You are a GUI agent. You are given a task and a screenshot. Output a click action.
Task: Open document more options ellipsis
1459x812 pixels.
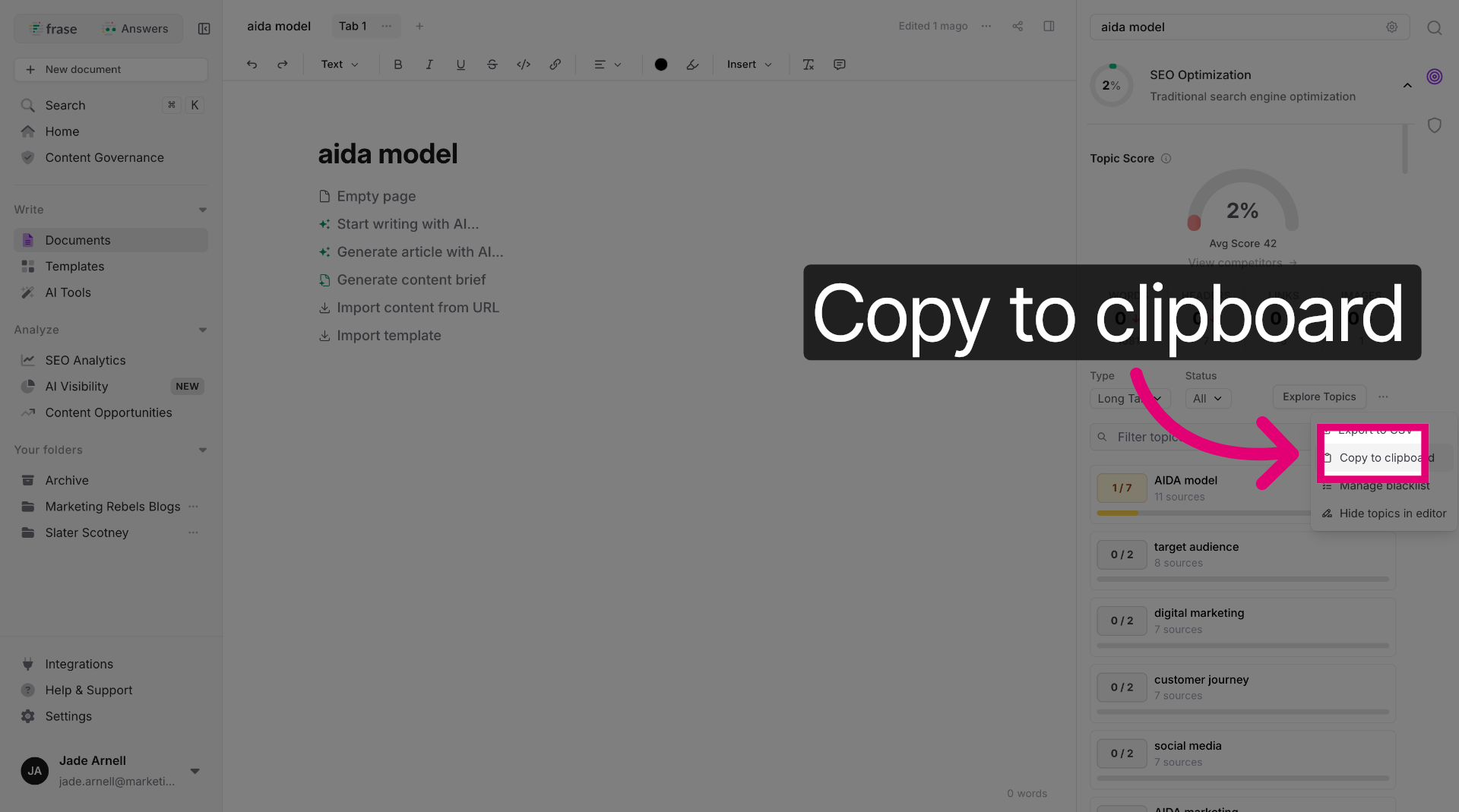click(x=986, y=26)
